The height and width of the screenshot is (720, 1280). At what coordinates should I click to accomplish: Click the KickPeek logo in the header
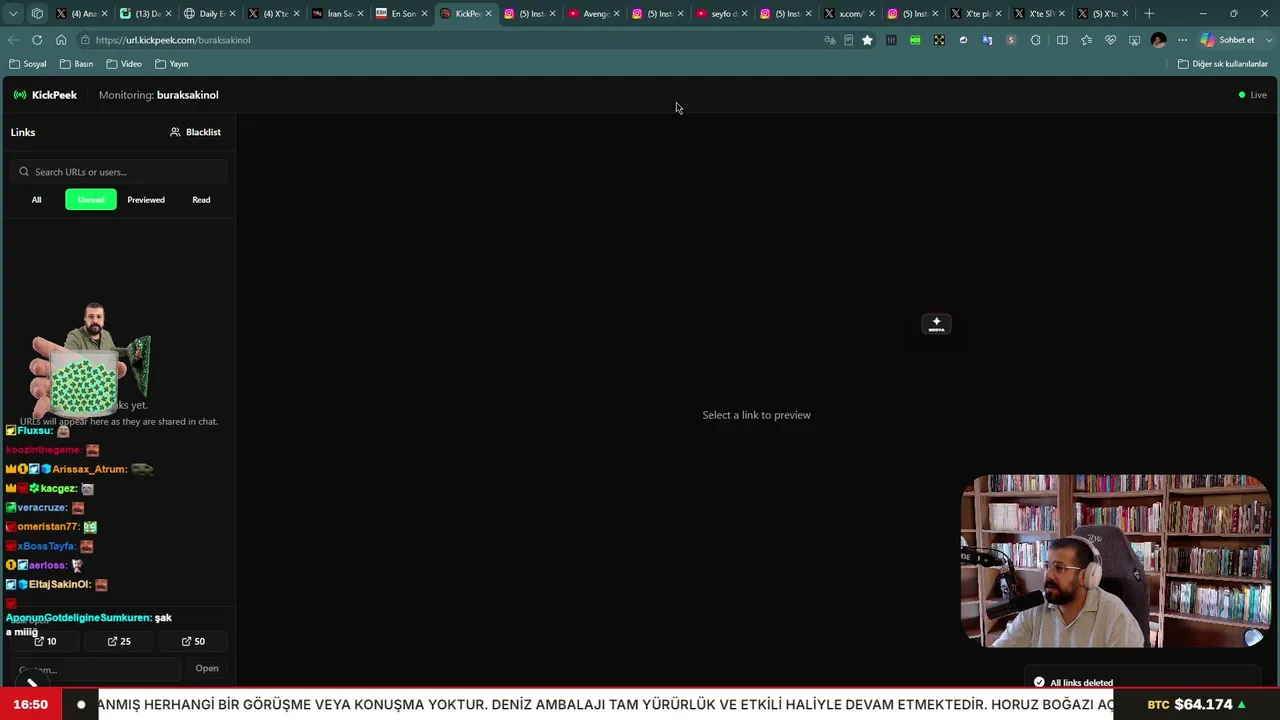(x=45, y=95)
